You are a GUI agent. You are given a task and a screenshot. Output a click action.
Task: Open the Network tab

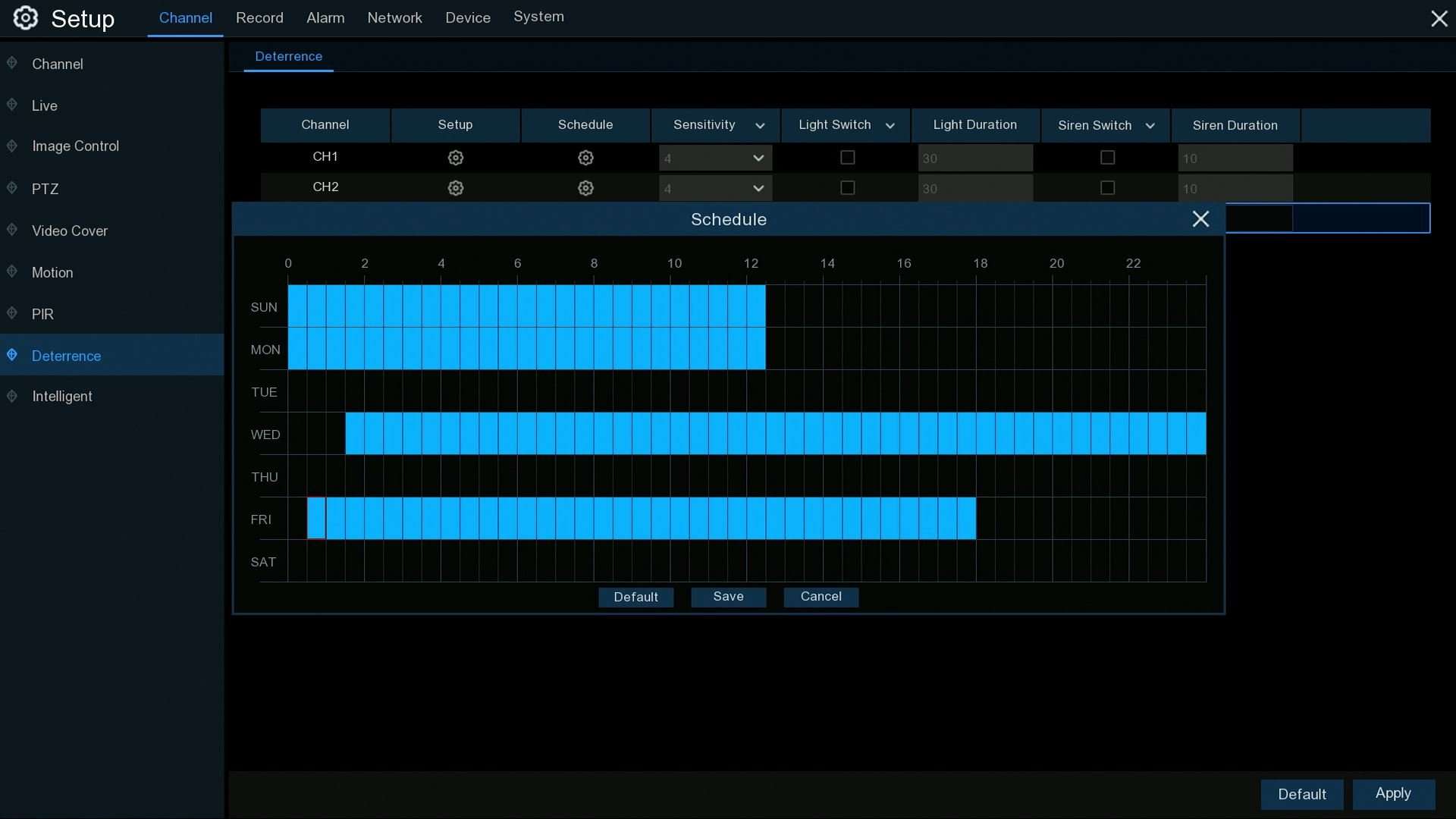click(394, 18)
